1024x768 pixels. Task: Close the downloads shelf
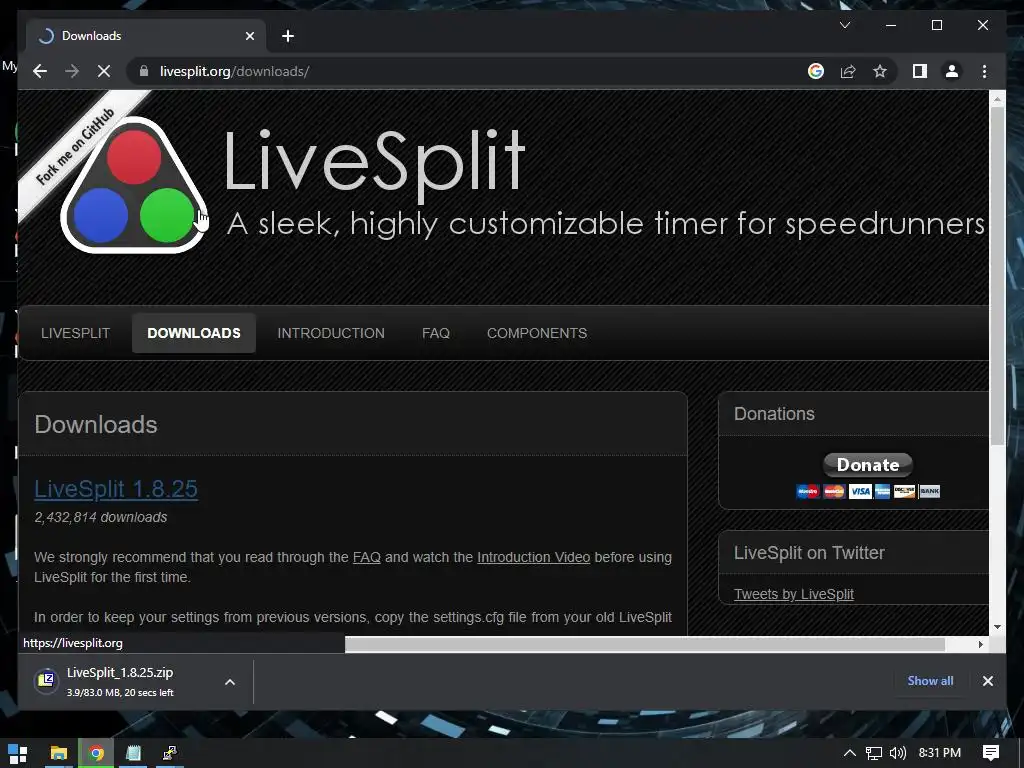tap(987, 680)
